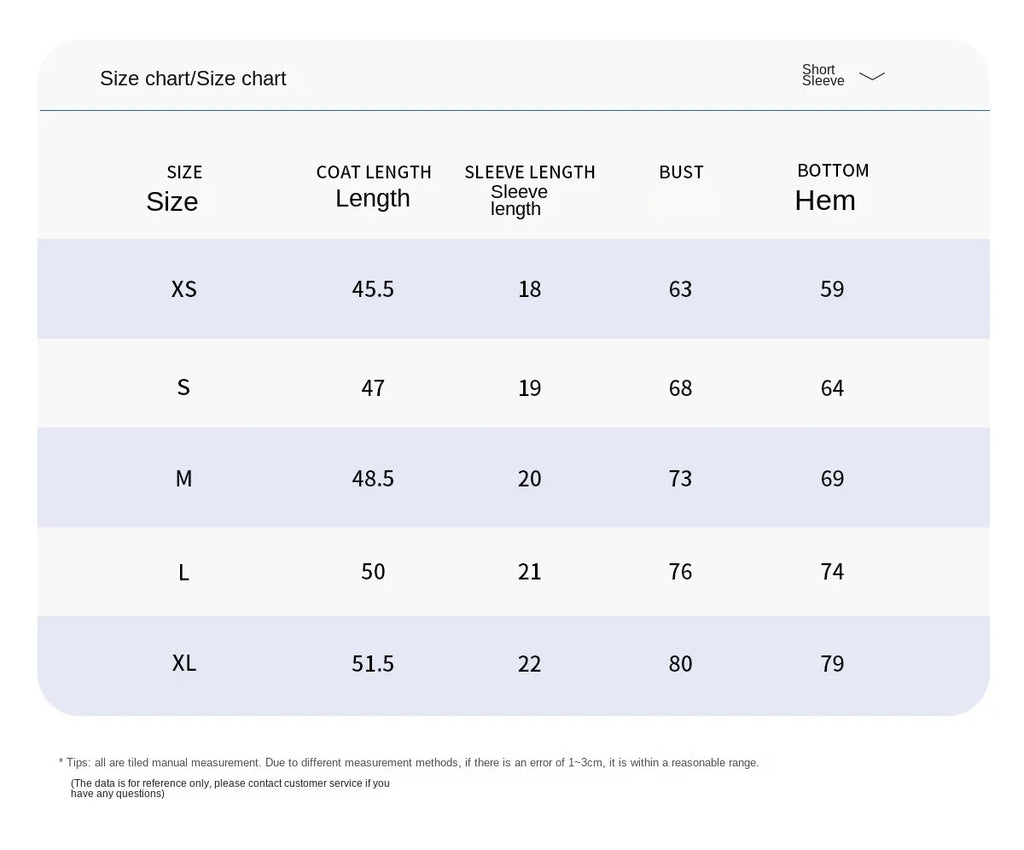The image size is (1024, 850).
Task: Click the manual measurement tips note
Action: (409, 763)
